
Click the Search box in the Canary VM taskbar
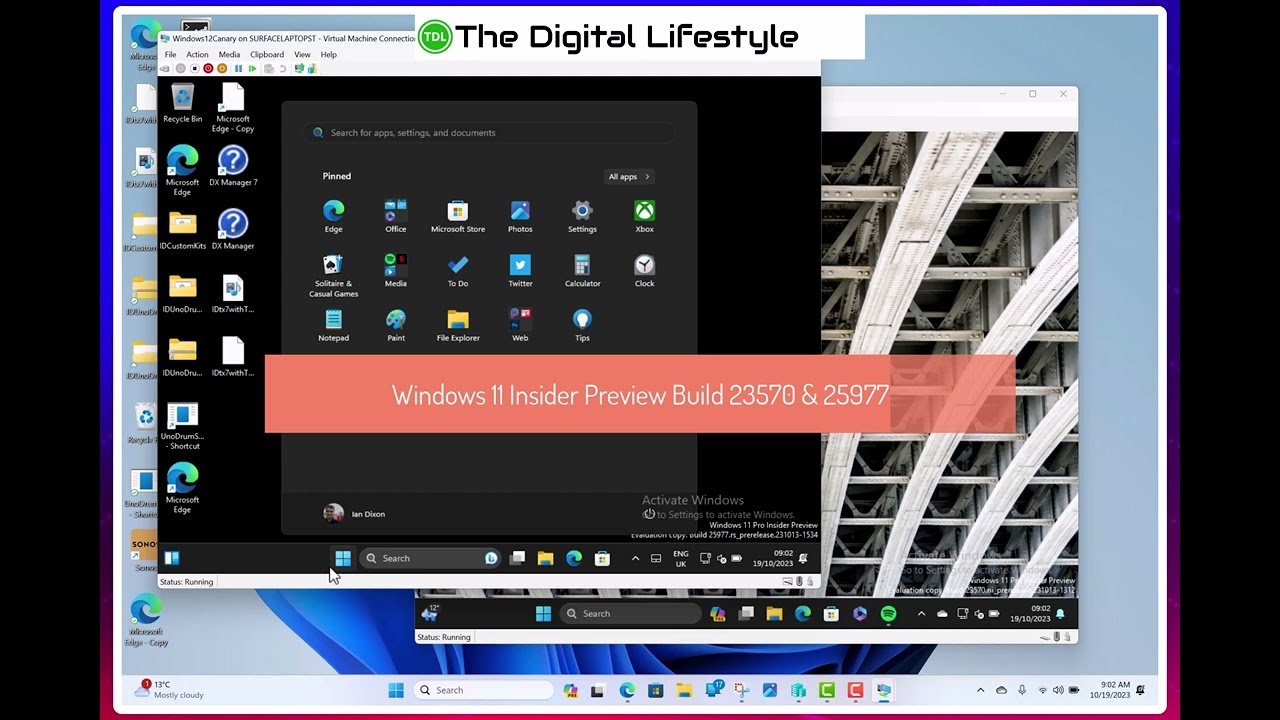click(x=431, y=558)
